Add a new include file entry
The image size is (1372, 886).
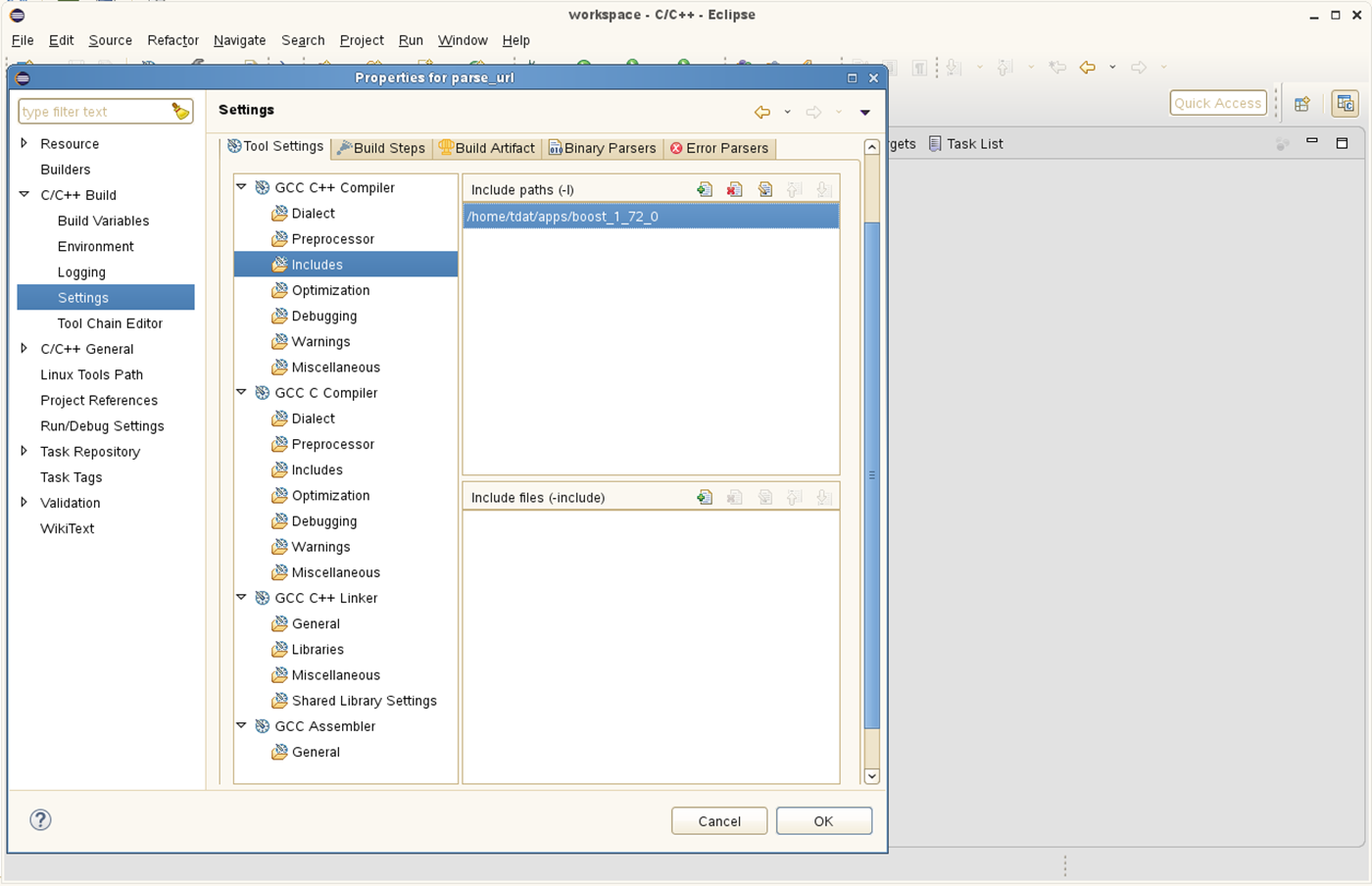tap(704, 497)
